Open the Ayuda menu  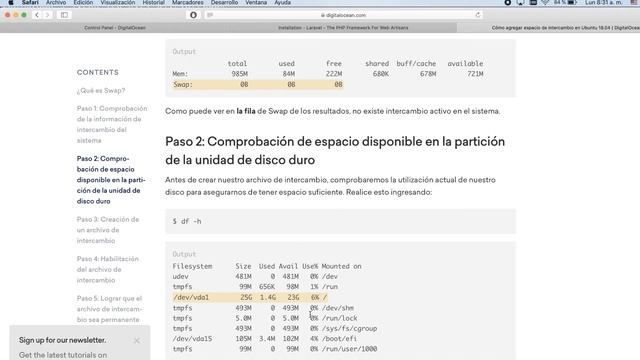pos(282,2)
